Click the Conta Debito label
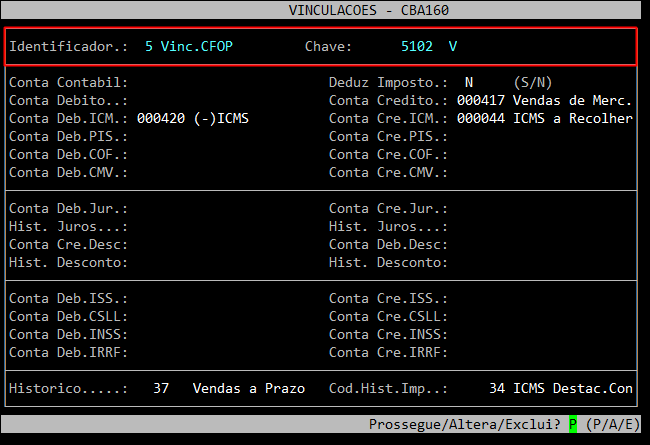Image resolution: width=650 pixels, height=445 pixels. (x=68, y=100)
